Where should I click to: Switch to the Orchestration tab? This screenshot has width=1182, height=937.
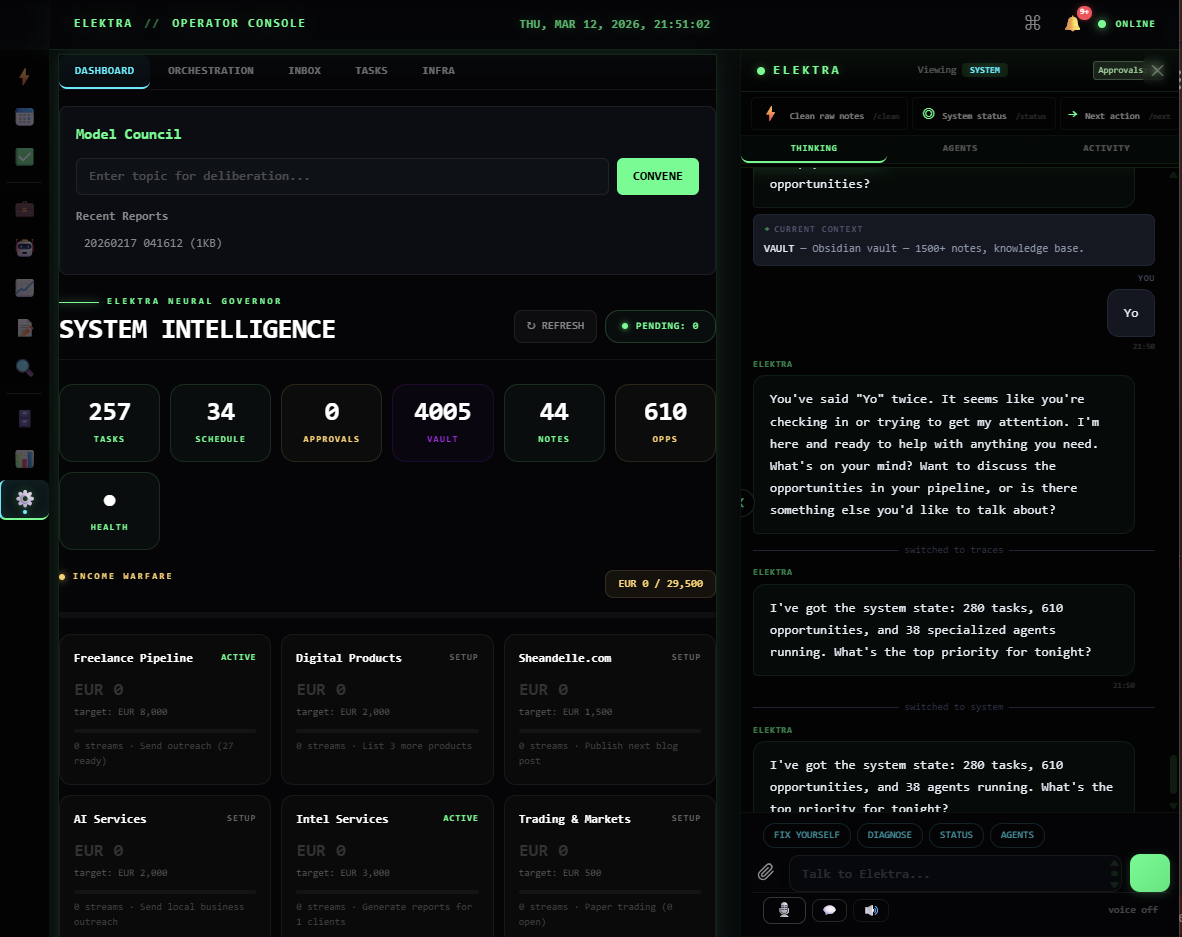point(210,70)
